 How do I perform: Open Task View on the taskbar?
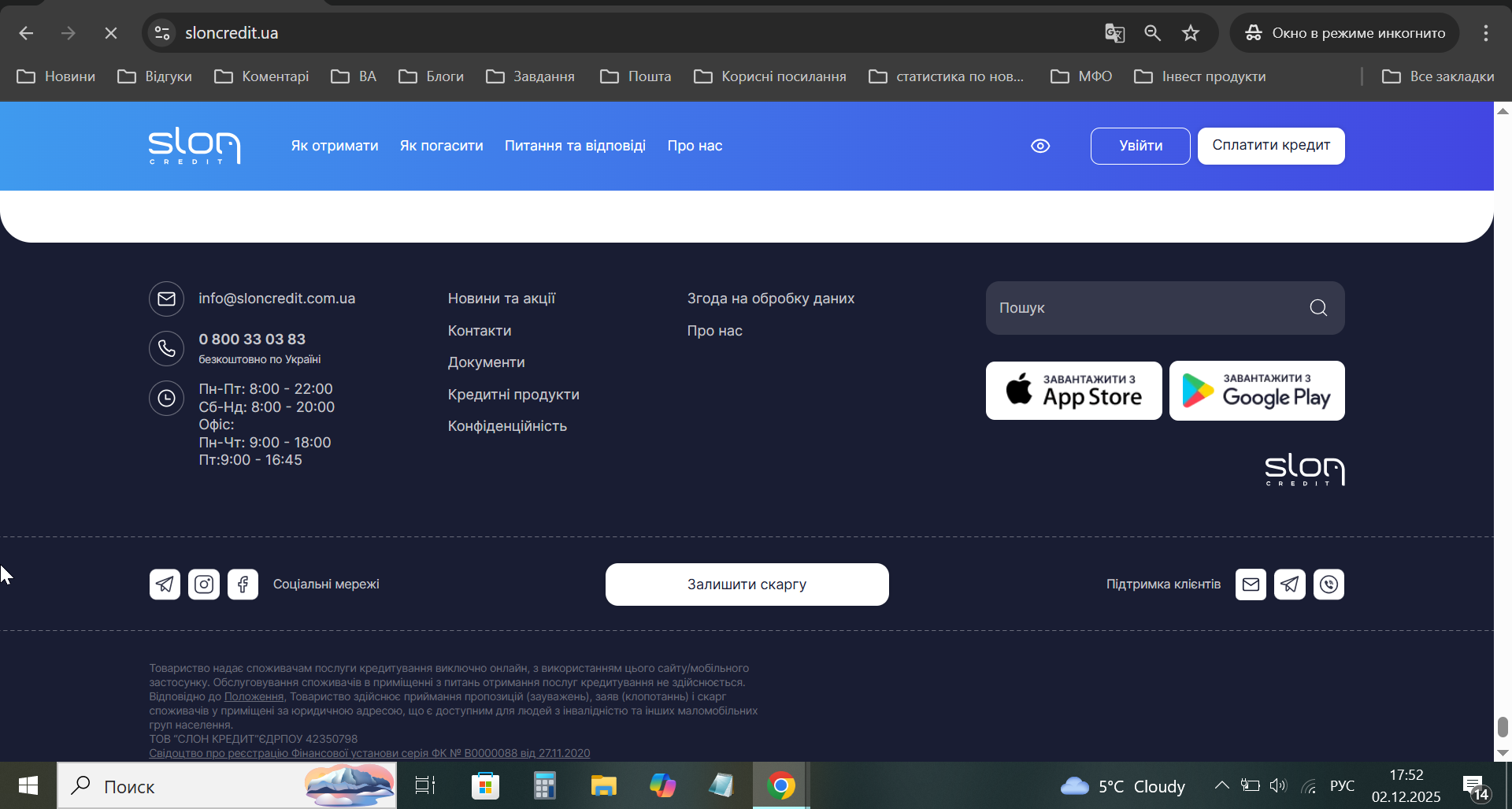pos(425,785)
